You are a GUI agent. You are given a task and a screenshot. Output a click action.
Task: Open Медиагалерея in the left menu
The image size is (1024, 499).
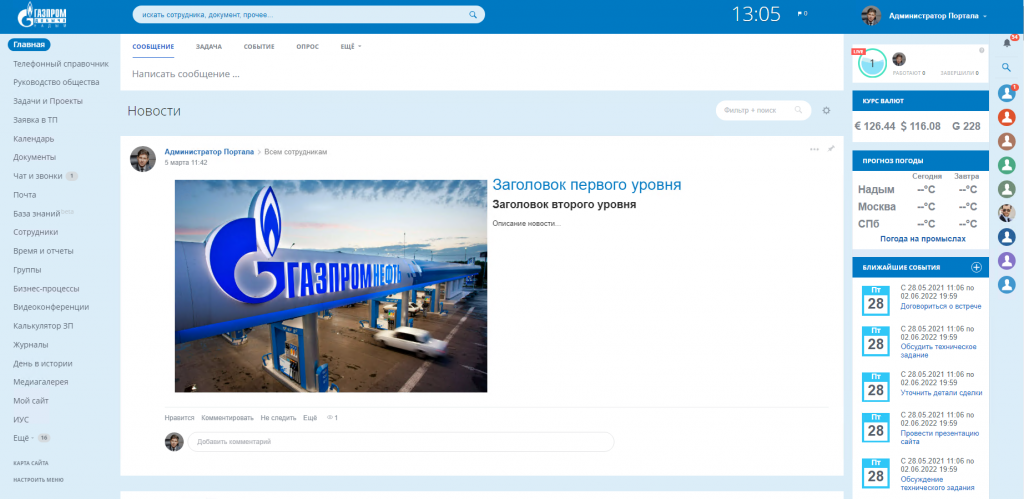pyautogui.click(x=40, y=381)
